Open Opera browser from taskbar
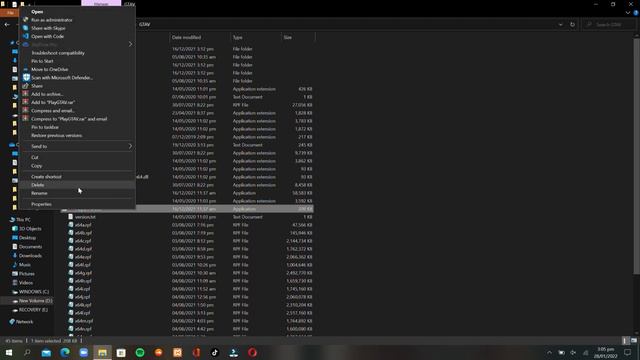 click(252, 352)
